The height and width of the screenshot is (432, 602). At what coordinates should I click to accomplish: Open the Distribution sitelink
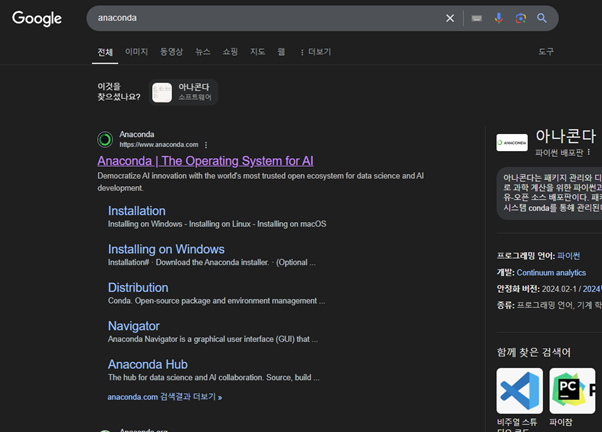(x=138, y=288)
